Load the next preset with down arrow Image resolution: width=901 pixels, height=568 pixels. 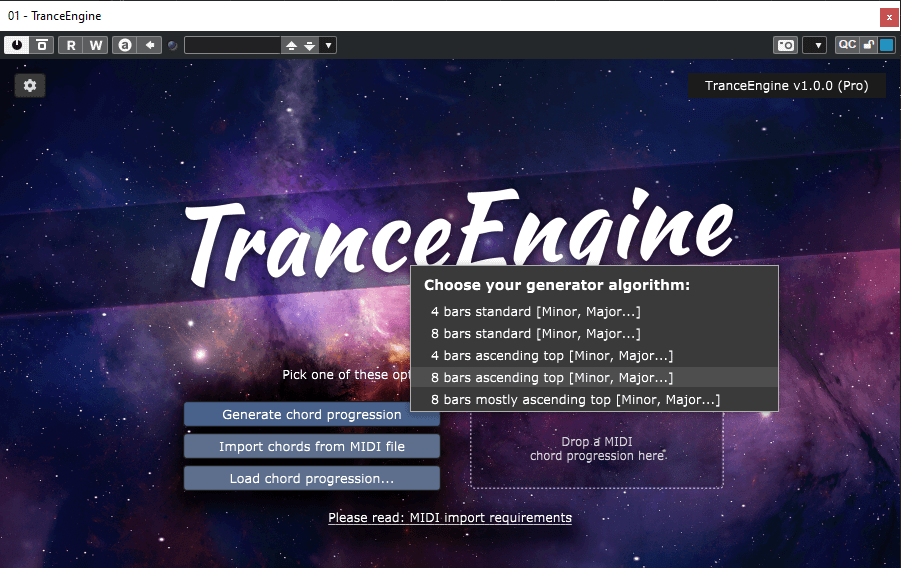click(x=310, y=45)
